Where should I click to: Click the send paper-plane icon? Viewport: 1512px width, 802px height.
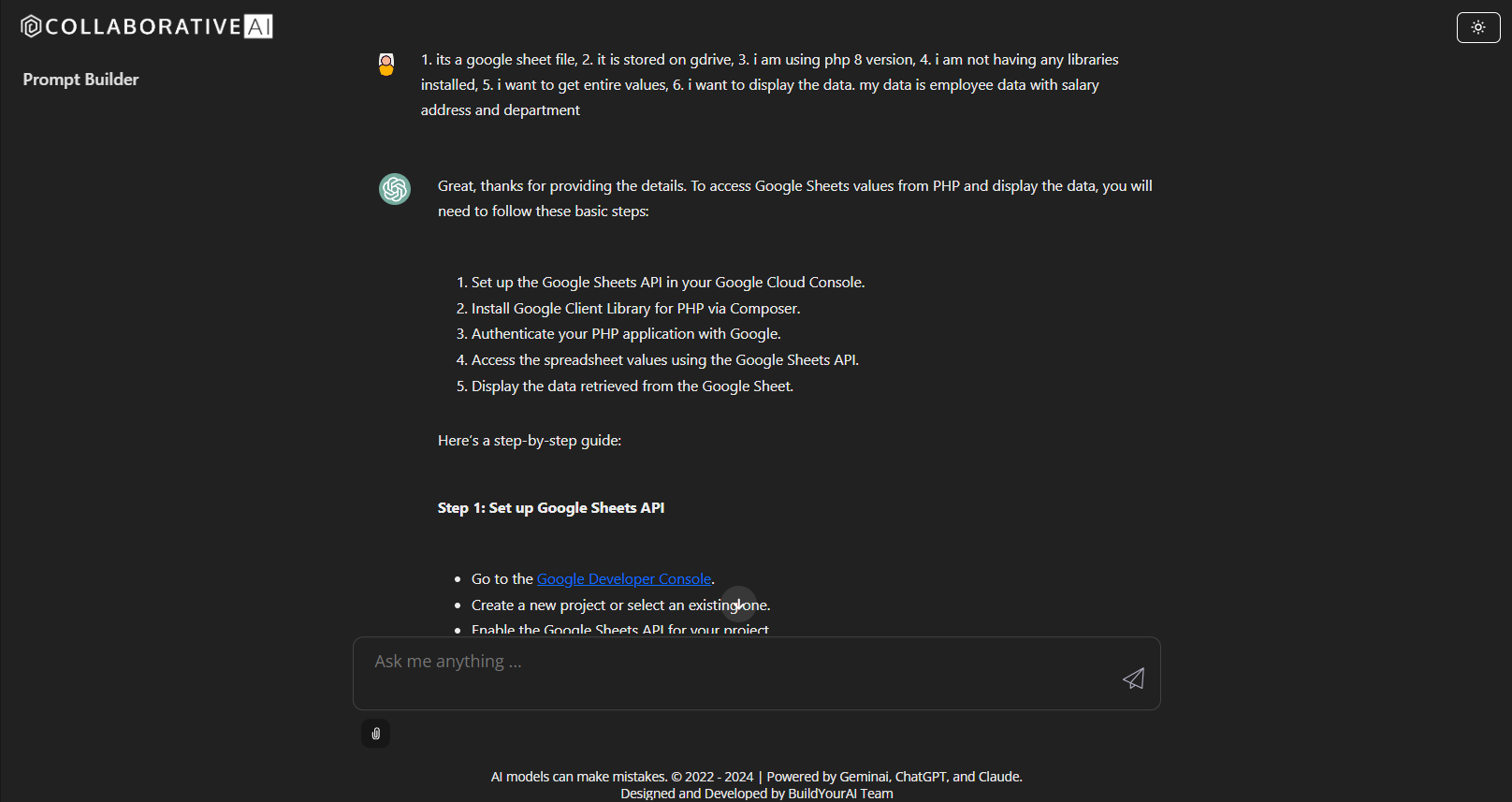click(x=1133, y=678)
